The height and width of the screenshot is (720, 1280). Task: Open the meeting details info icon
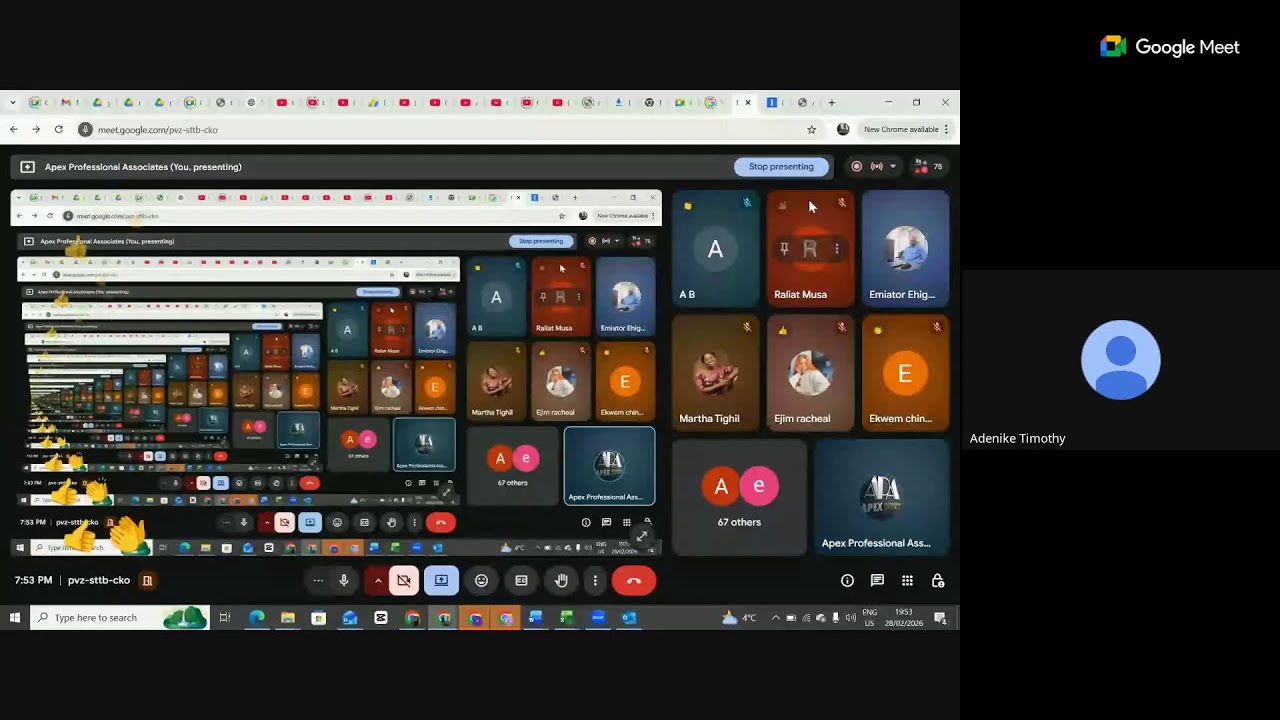pyautogui.click(x=847, y=581)
